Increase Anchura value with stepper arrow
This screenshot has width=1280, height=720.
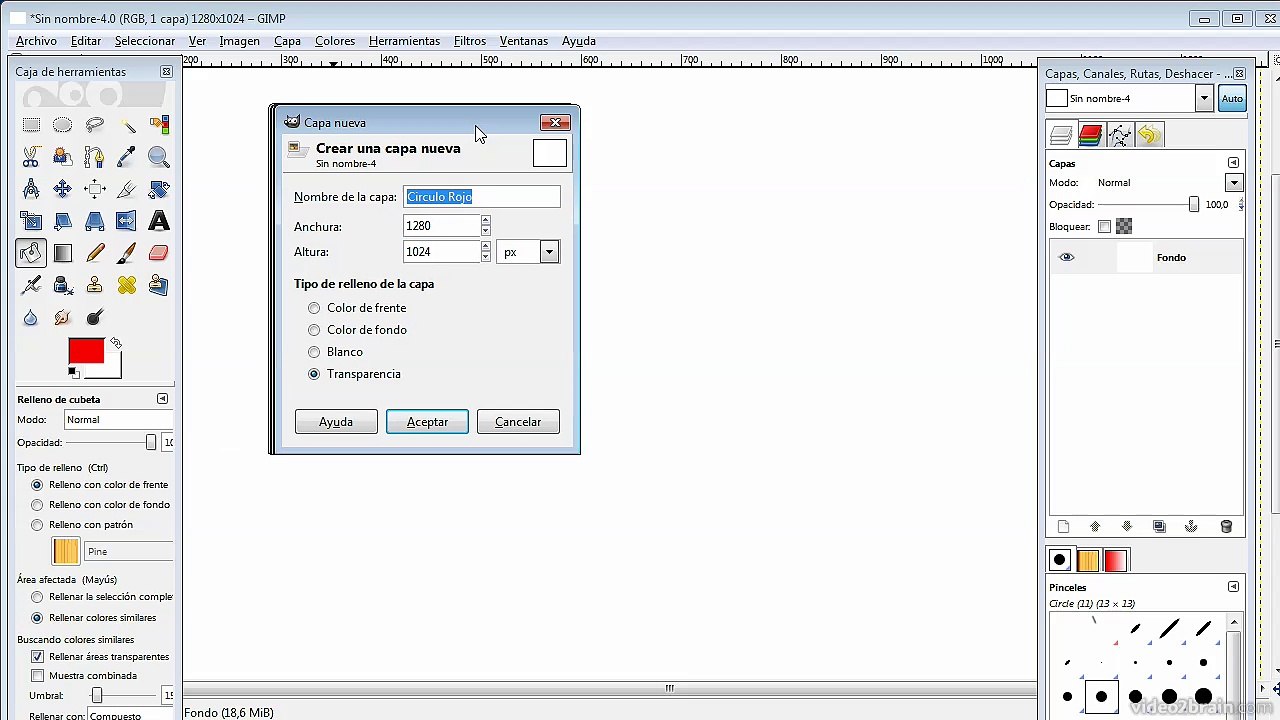tap(486, 220)
